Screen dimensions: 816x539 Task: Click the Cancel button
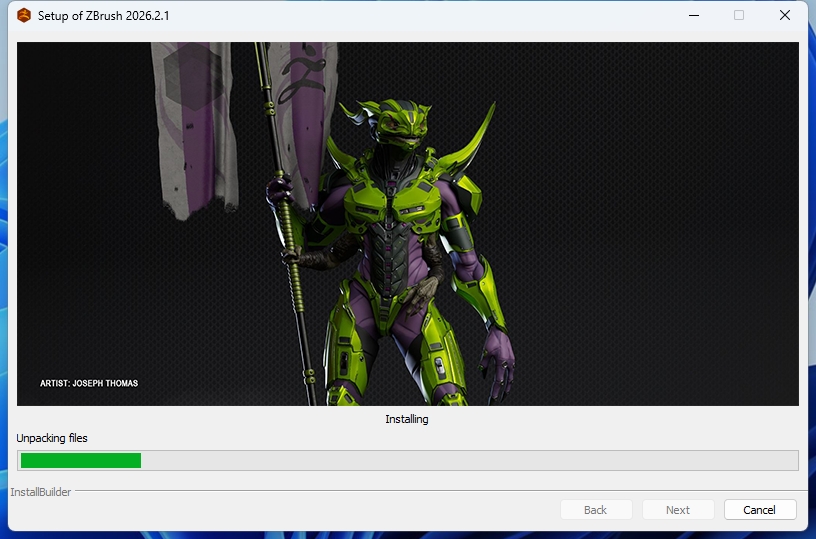[760, 510]
